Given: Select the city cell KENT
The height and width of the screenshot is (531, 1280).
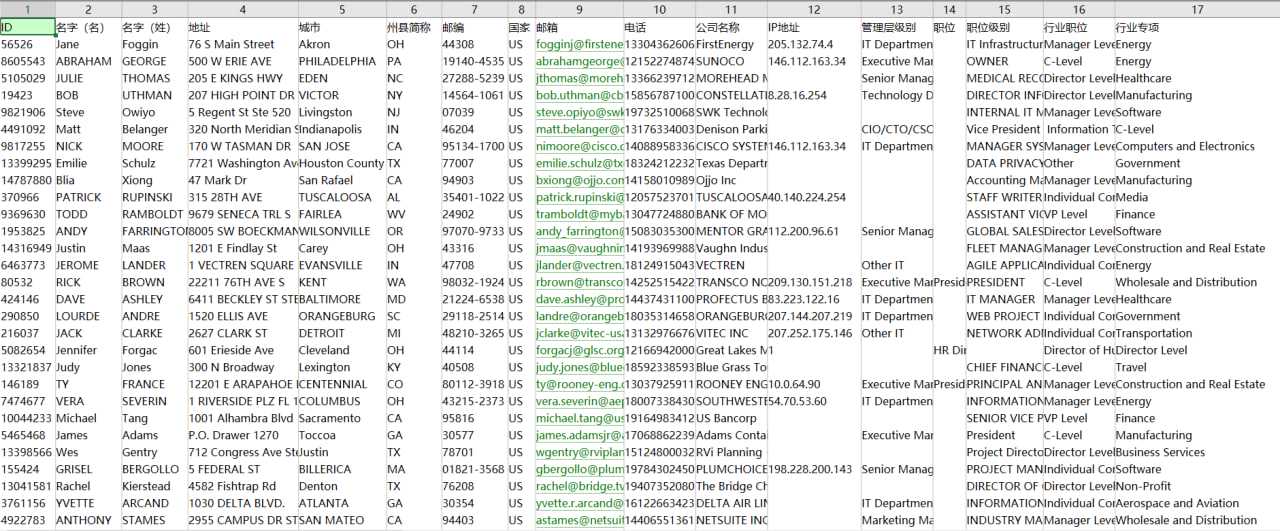Looking at the screenshot, I should point(341,282).
